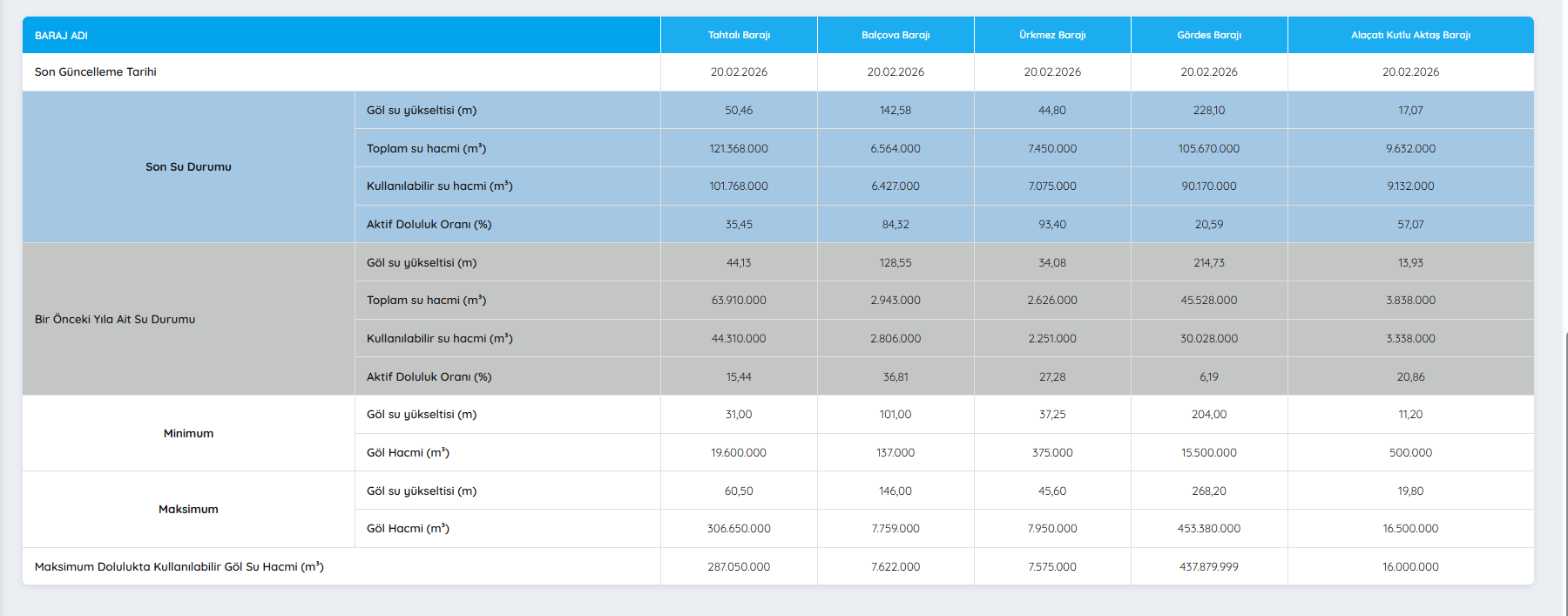Click Tahtalı's current fill rate 35,45
This screenshot has height=616, width=1568.
tap(739, 225)
